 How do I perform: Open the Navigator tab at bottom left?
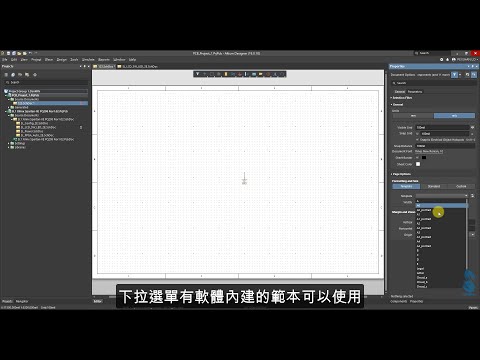[x=22, y=301]
